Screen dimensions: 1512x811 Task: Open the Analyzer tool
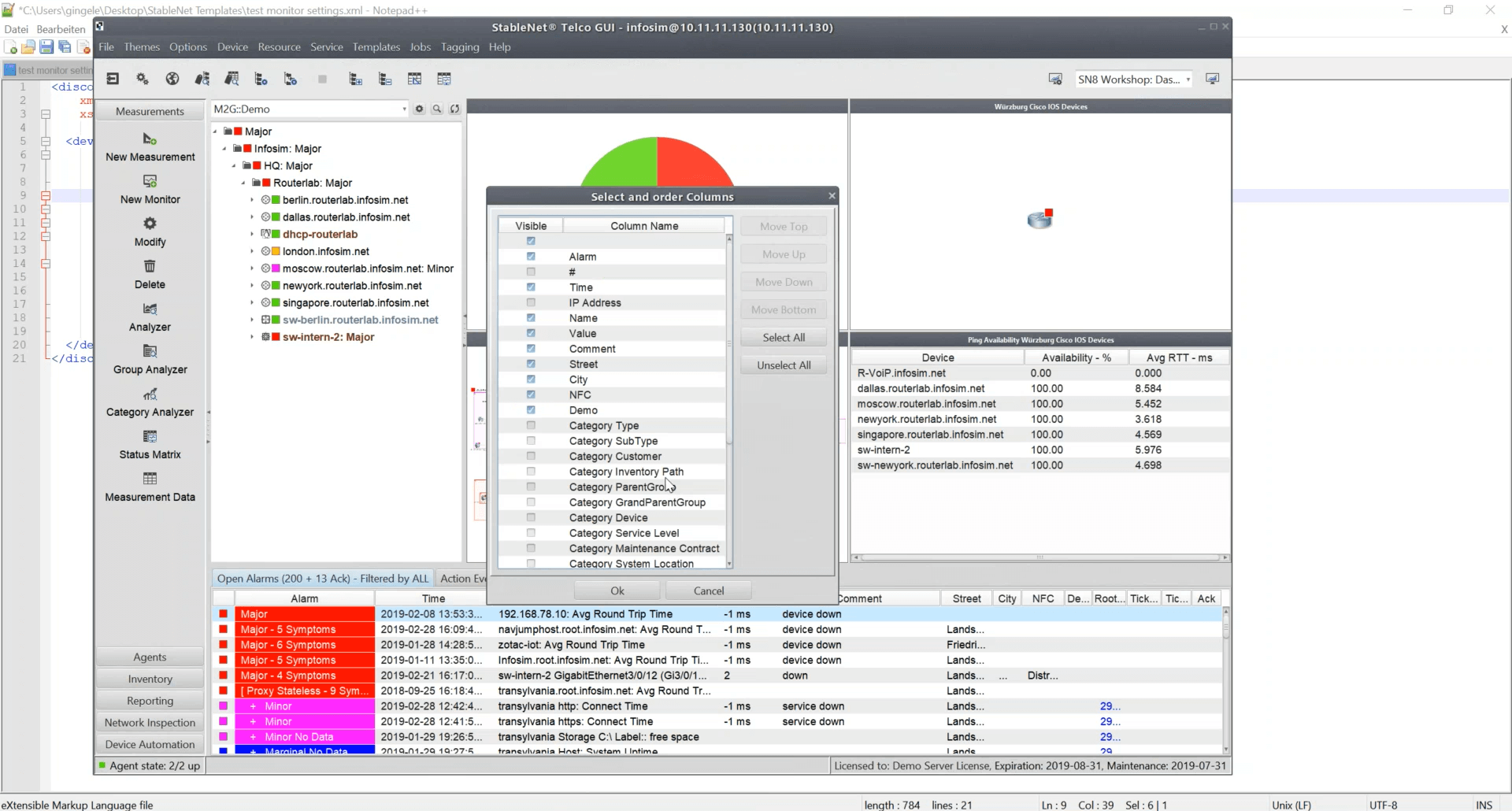[x=150, y=309]
